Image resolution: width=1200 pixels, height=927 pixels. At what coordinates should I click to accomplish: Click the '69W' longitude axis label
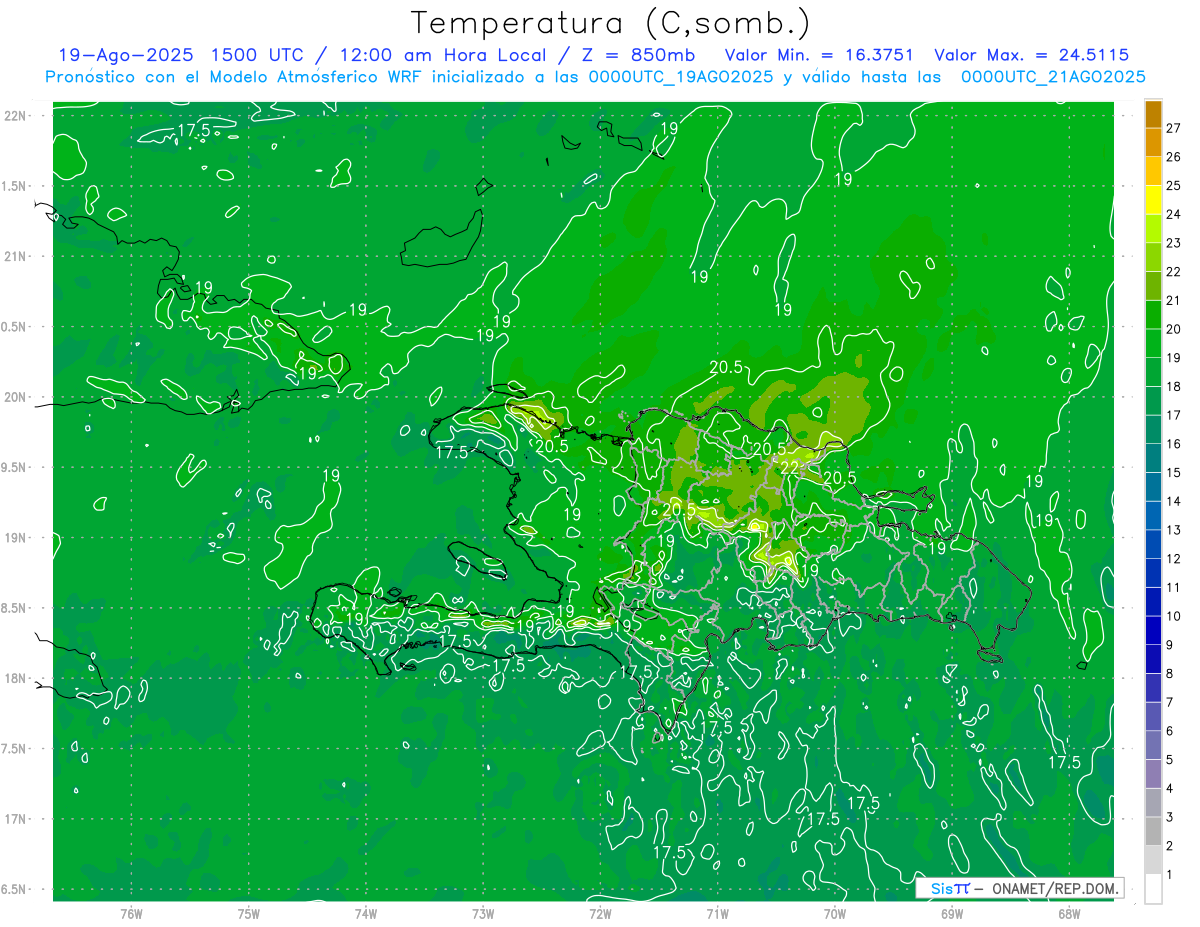coord(952,914)
